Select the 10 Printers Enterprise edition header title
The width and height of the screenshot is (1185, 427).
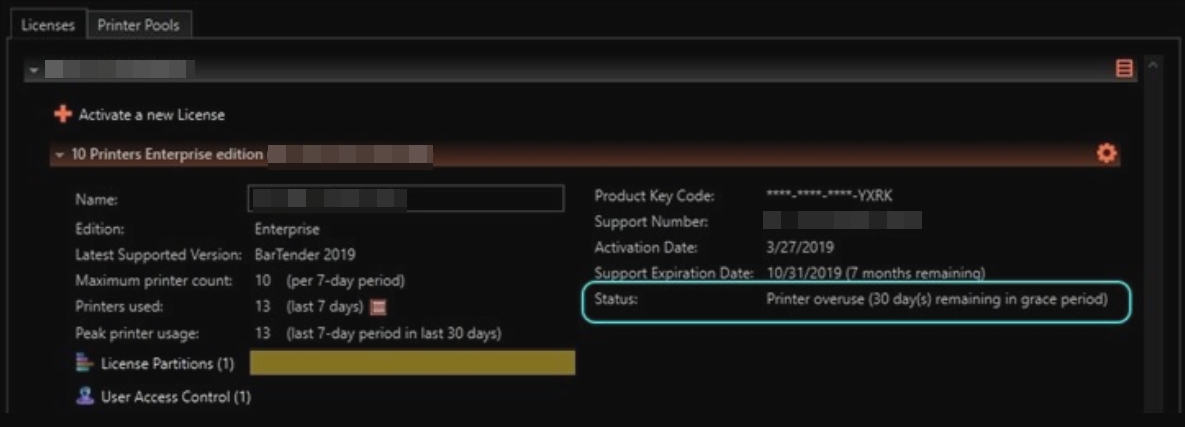(x=167, y=154)
